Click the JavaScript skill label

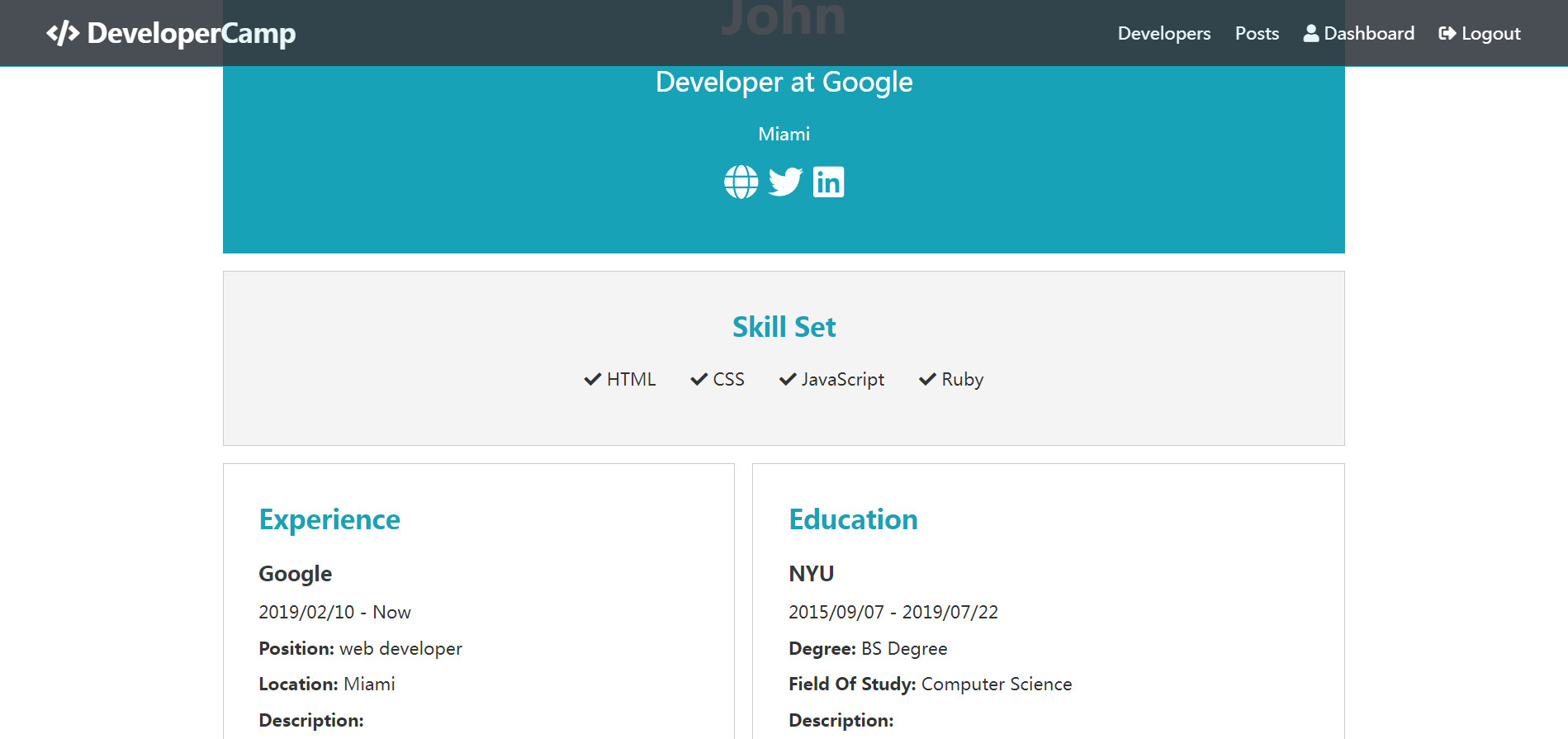tap(842, 380)
